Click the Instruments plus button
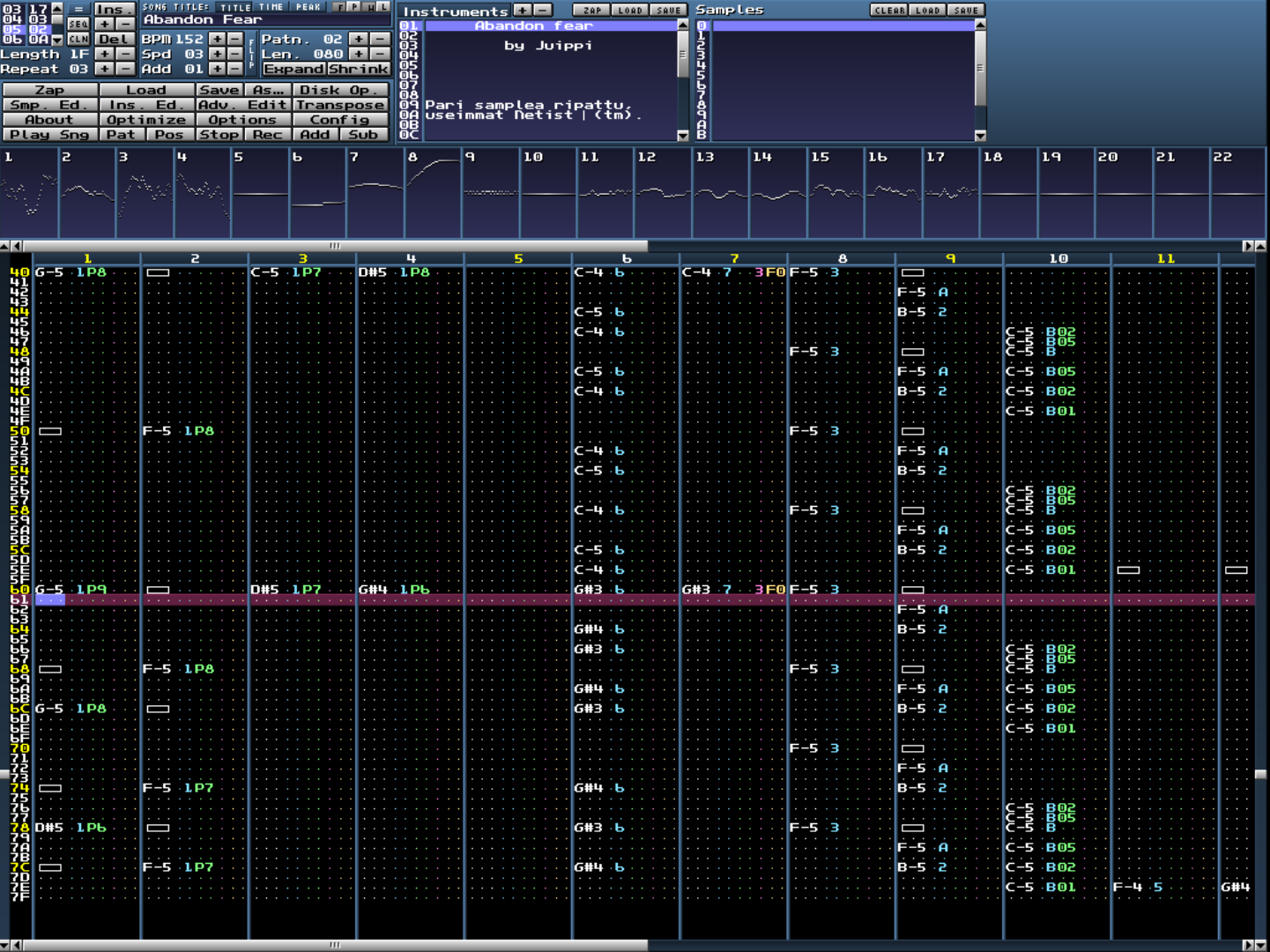 [x=523, y=11]
